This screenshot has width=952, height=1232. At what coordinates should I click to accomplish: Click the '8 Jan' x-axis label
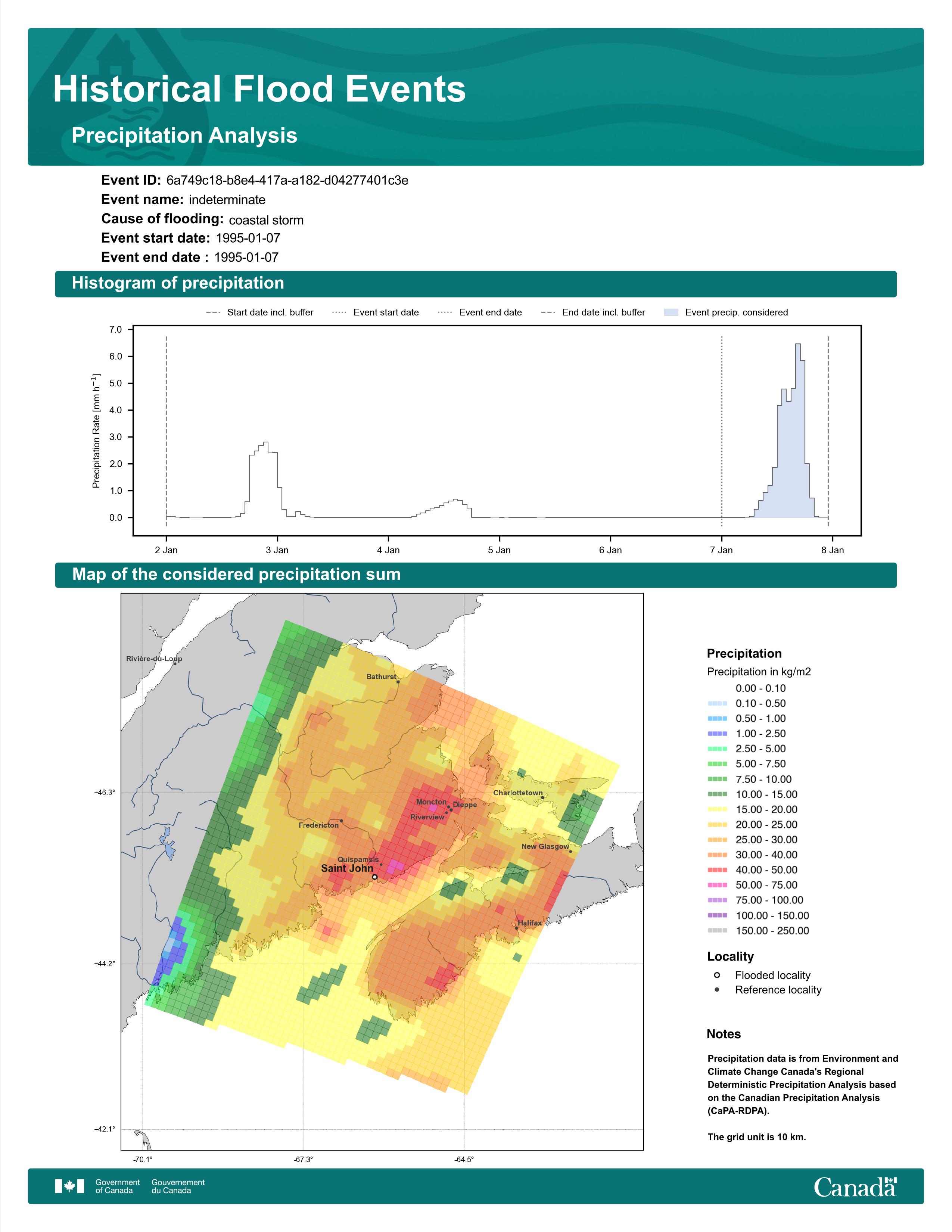coord(833,550)
